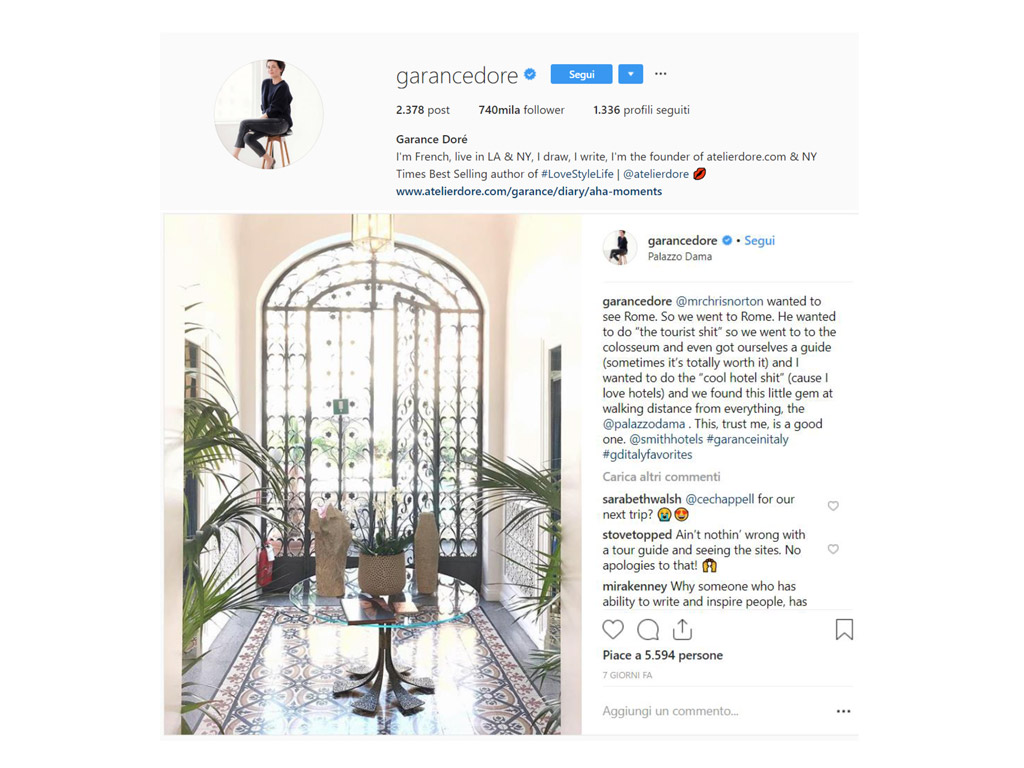Share the post via upload arrow icon
Screen dimensions: 1024x768
click(x=682, y=629)
